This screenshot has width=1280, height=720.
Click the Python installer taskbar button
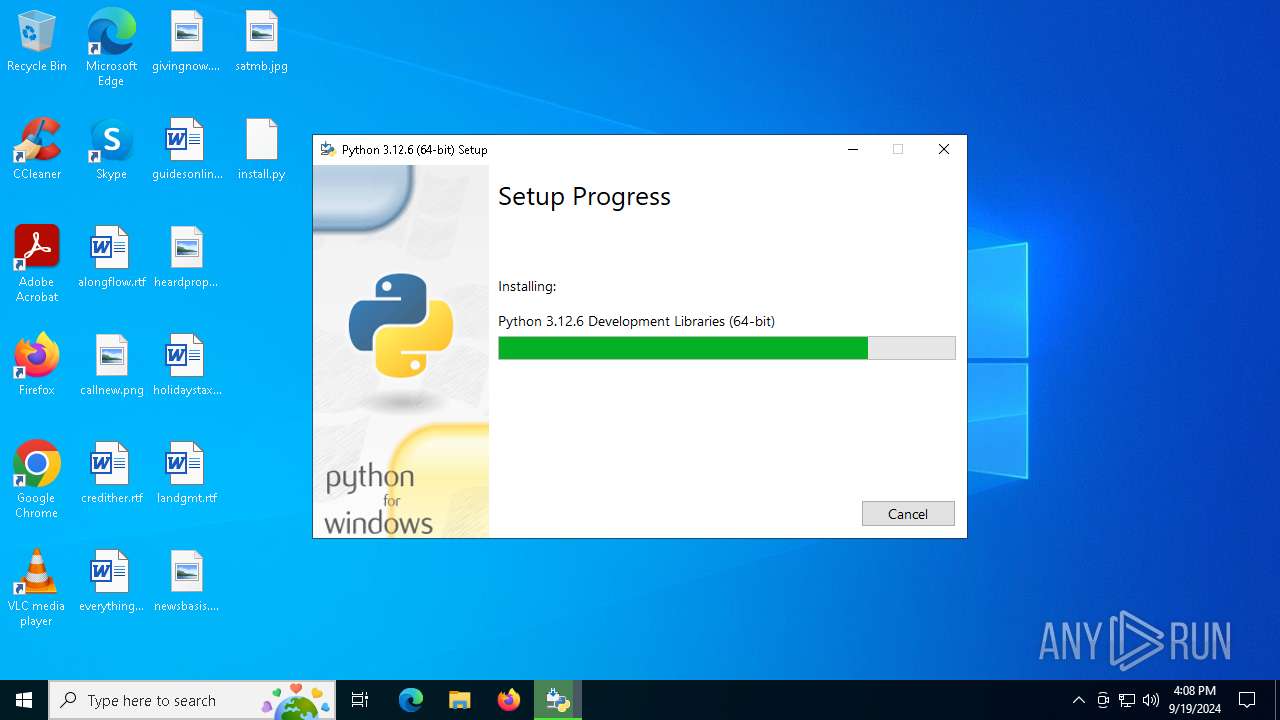pyautogui.click(x=557, y=700)
